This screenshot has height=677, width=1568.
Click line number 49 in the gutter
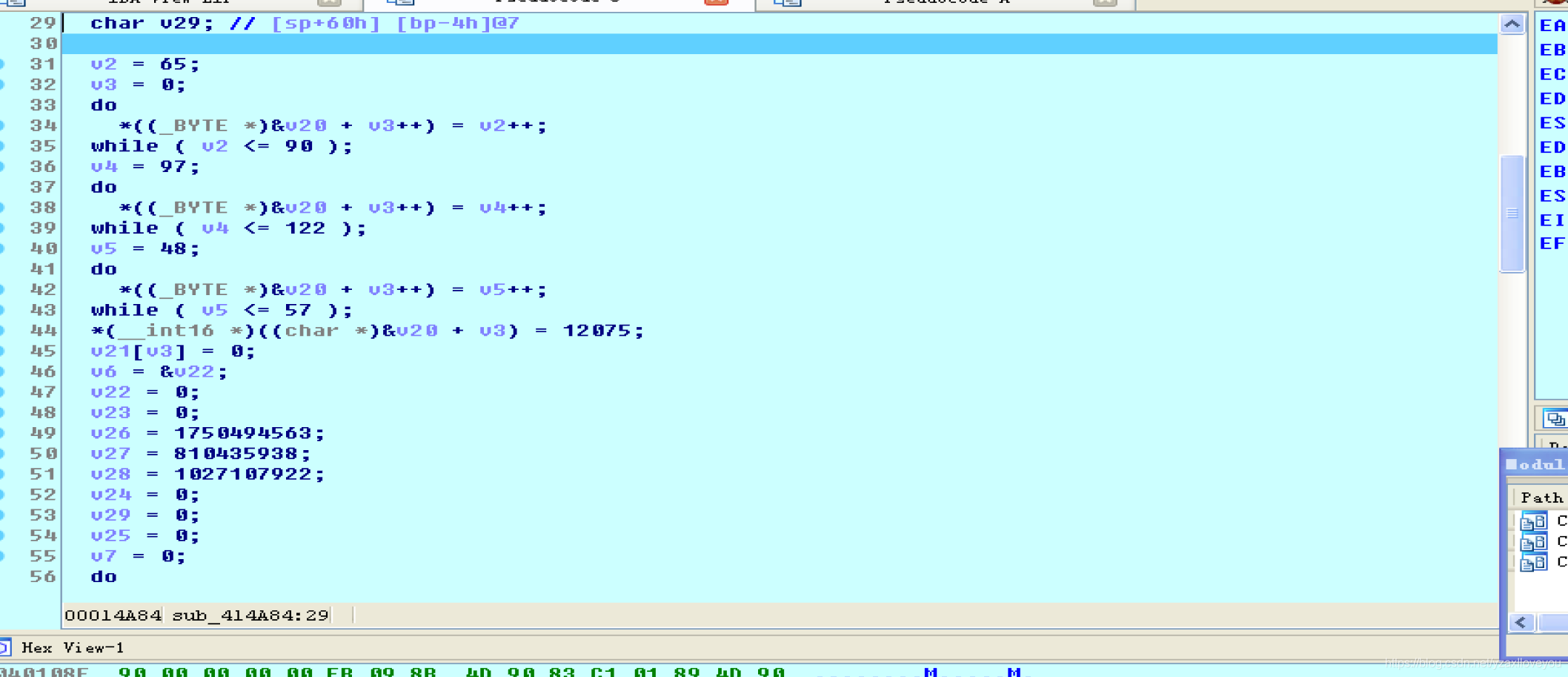coord(43,433)
